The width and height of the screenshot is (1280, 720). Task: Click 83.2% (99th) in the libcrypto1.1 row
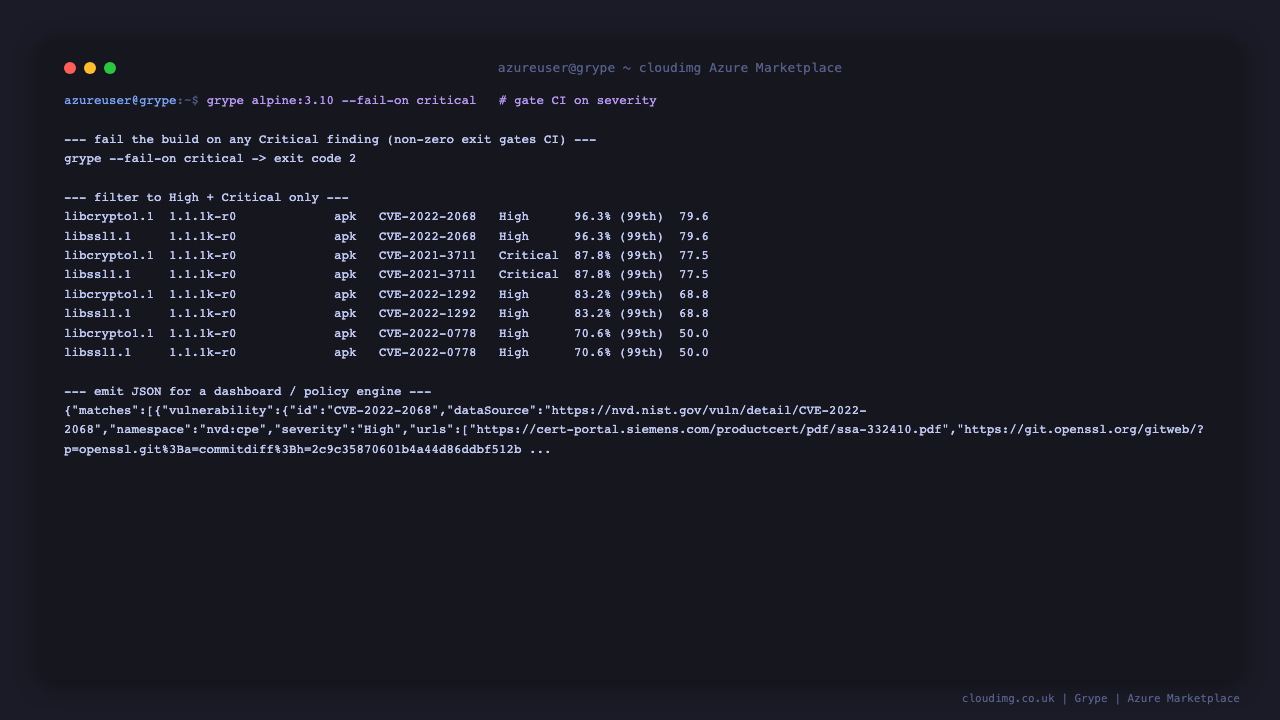coord(619,295)
